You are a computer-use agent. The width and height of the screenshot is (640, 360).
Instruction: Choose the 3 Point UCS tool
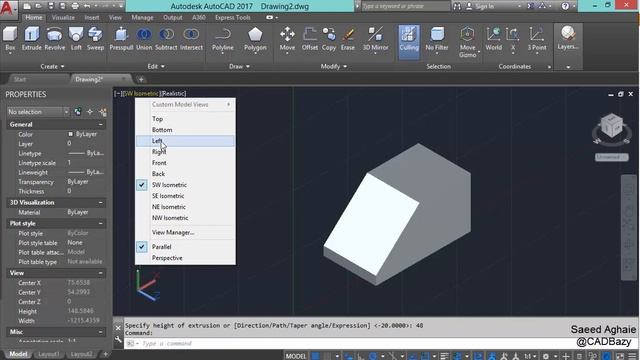(536, 39)
